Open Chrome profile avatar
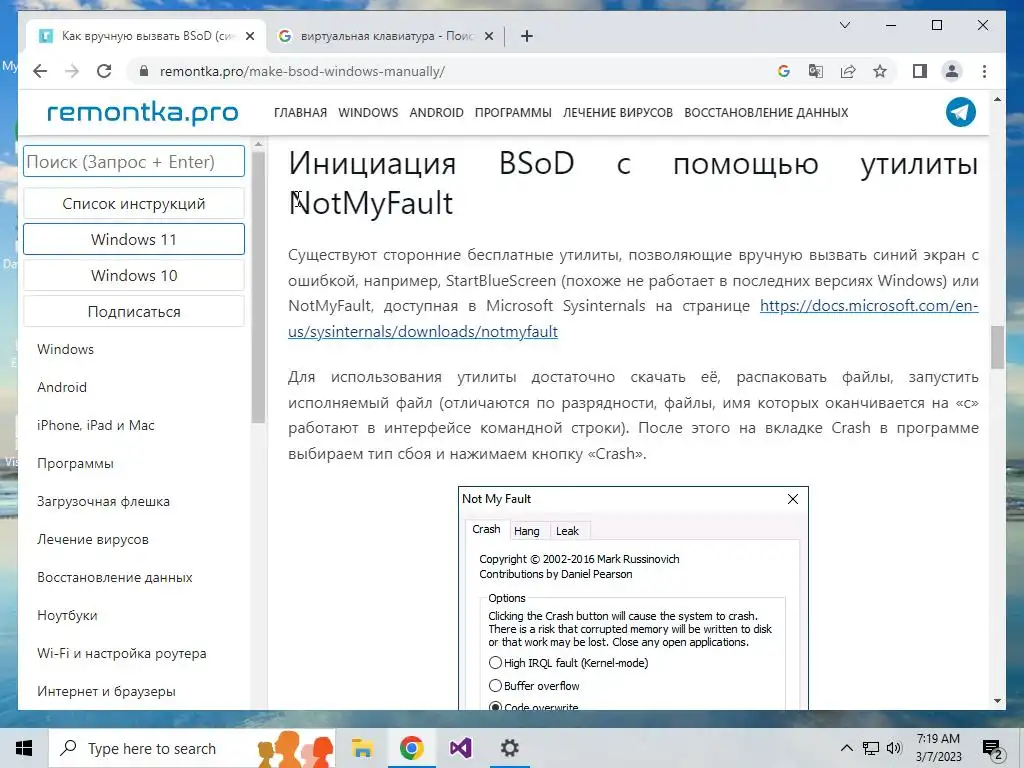 (x=952, y=71)
